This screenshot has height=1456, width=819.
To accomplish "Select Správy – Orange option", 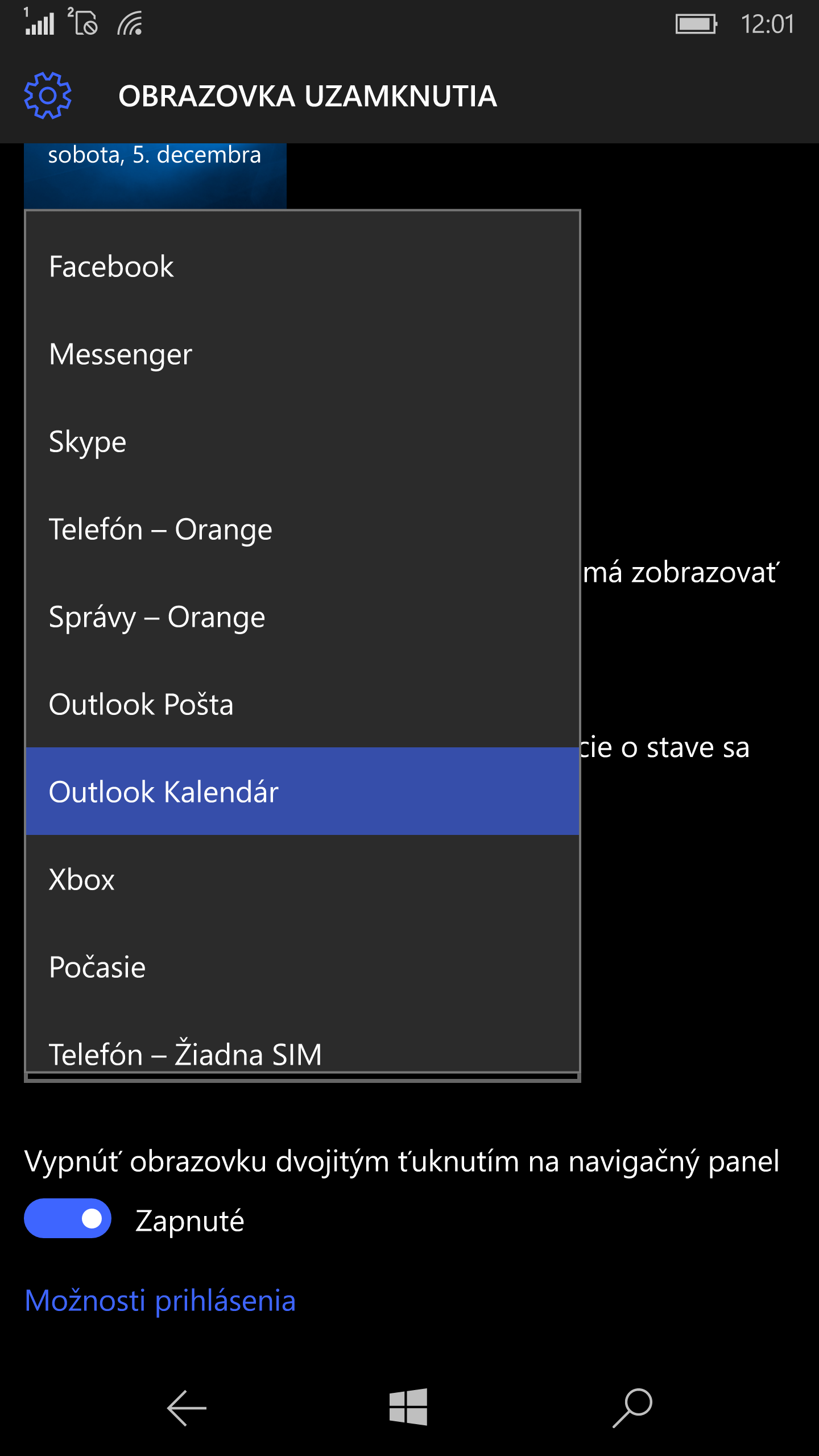I will click(x=303, y=617).
